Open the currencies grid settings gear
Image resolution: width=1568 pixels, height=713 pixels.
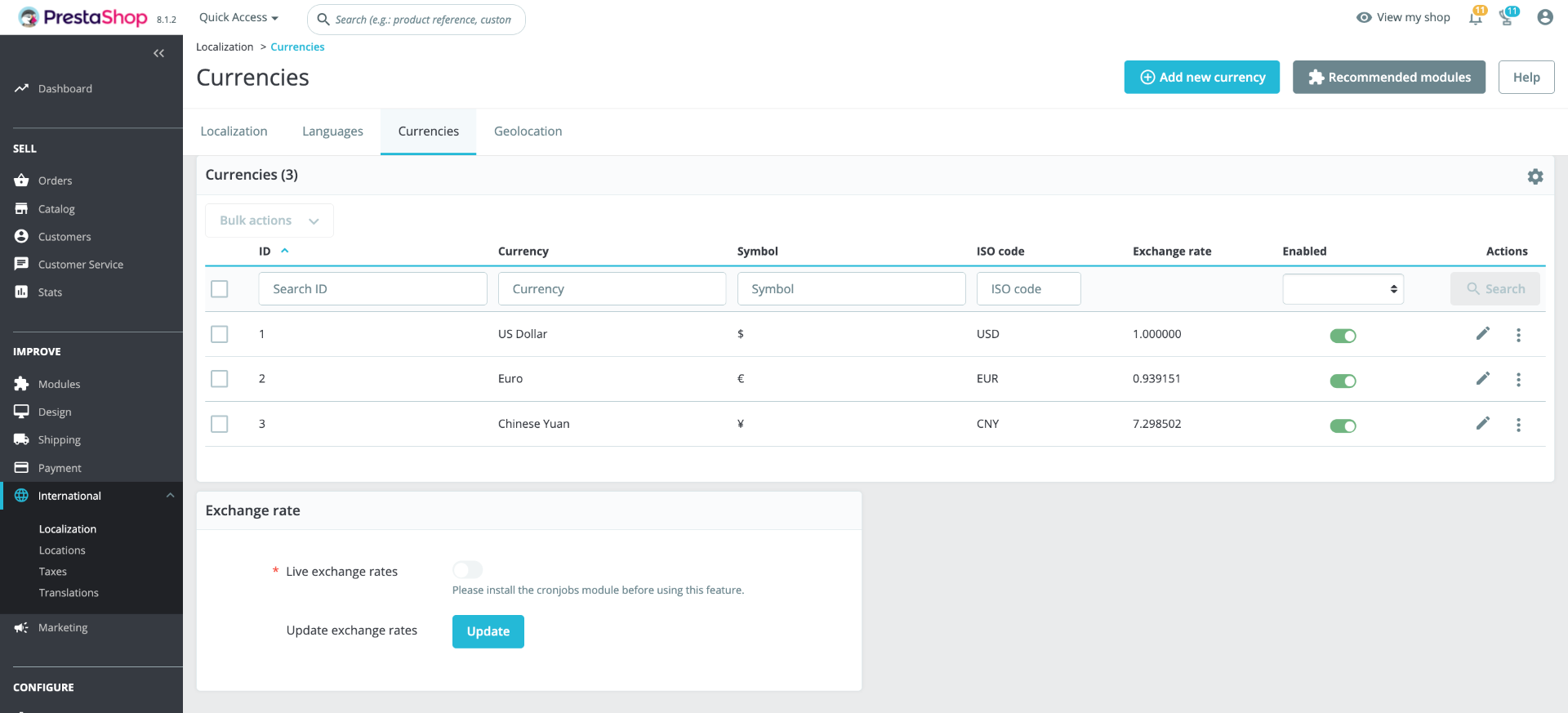click(1535, 176)
